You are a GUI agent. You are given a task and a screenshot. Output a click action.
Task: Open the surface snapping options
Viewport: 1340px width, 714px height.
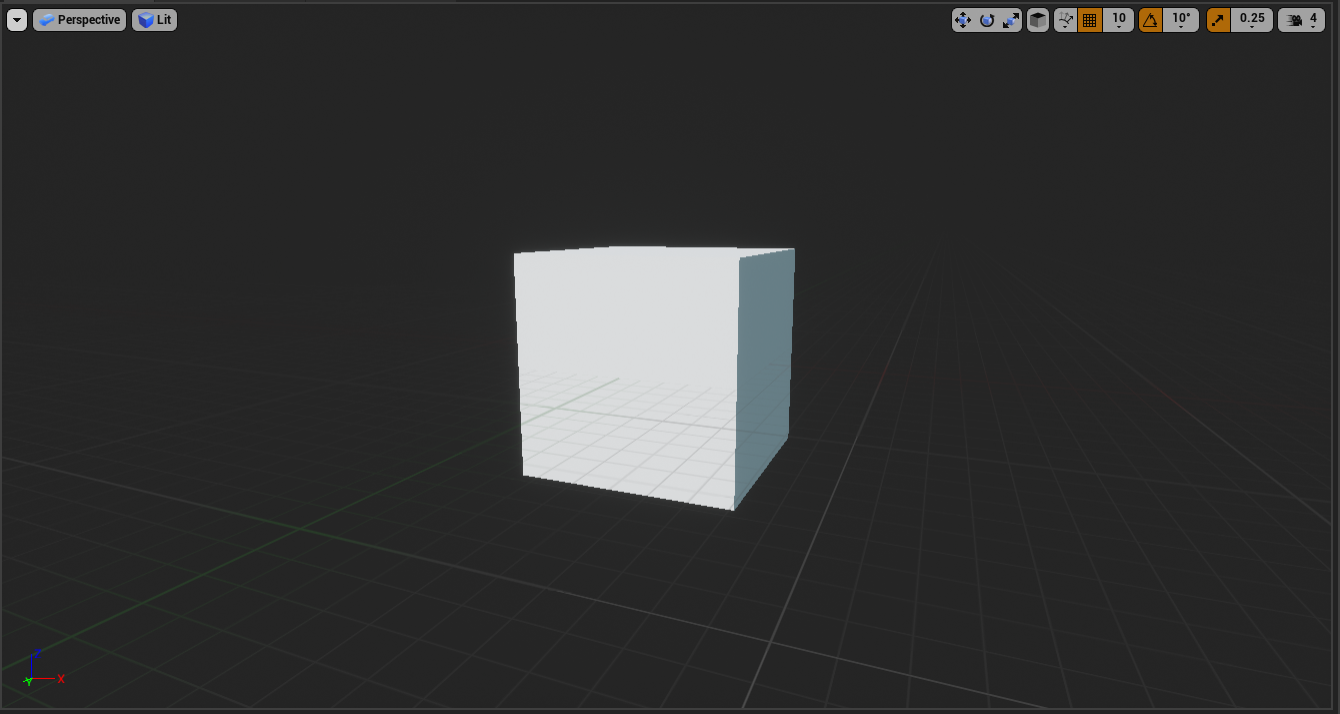click(x=1065, y=20)
